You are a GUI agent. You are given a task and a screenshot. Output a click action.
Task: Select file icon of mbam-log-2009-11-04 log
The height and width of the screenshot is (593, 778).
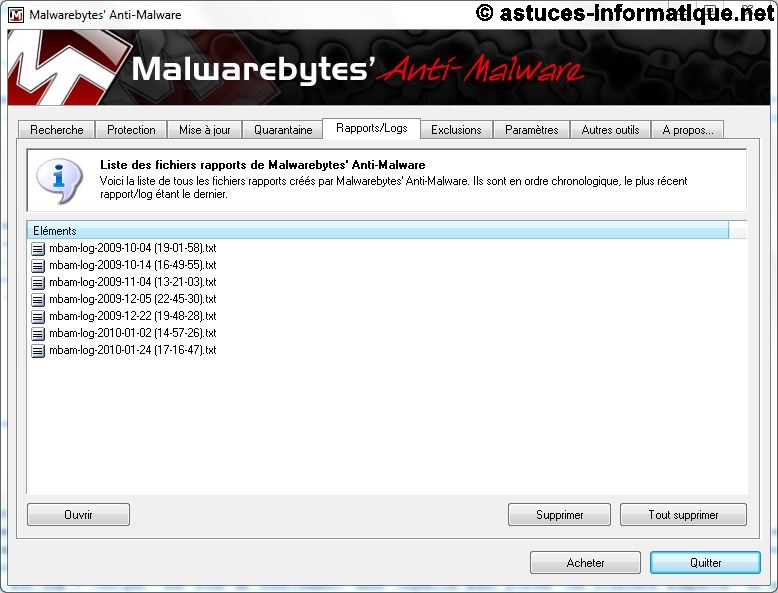click(x=38, y=282)
